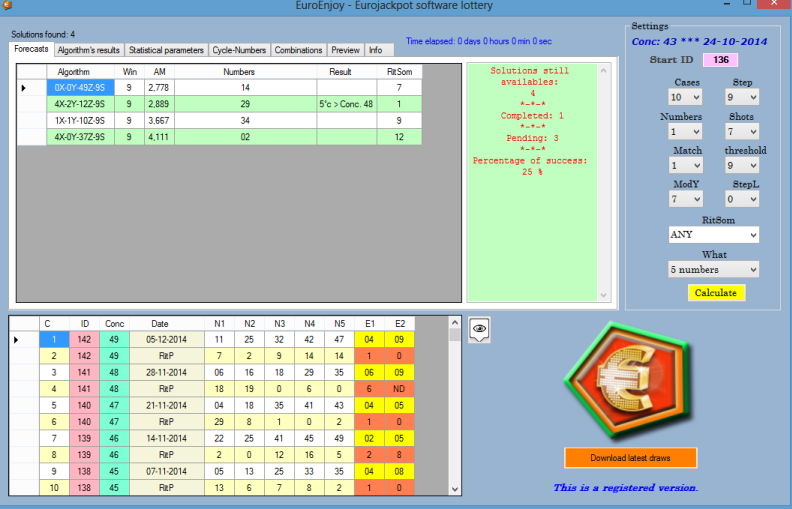792x509 pixels.
Task: Click the ND cell in E2 column
Action: [x=399, y=389]
